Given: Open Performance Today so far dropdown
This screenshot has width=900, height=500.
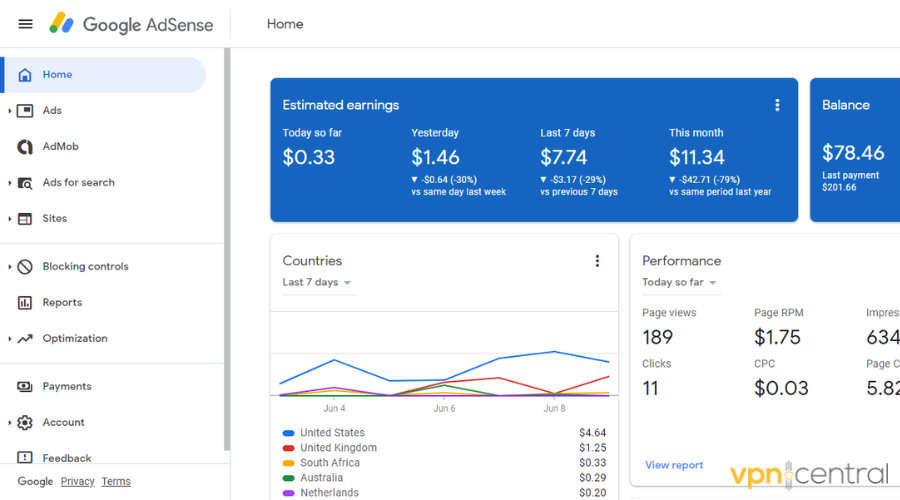Looking at the screenshot, I should click(680, 283).
